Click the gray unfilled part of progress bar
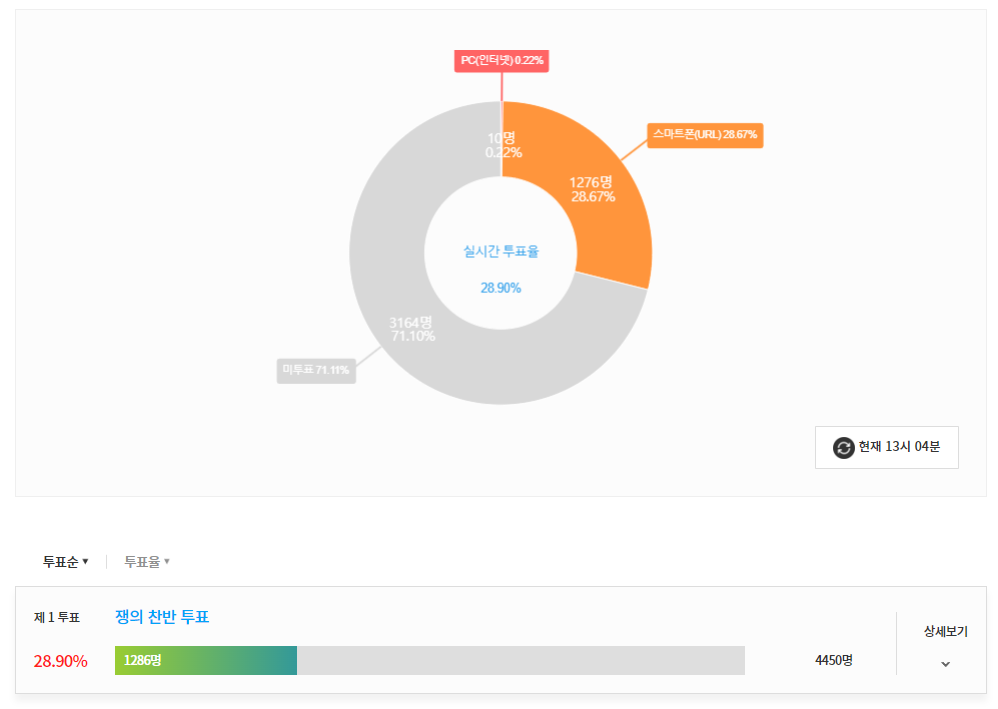 pos(520,660)
